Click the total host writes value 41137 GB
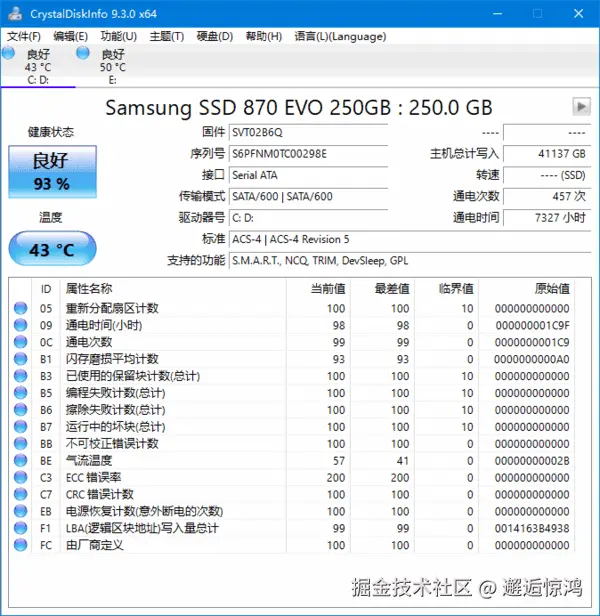The width and height of the screenshot is (600, 616). (x=547, y=154)
